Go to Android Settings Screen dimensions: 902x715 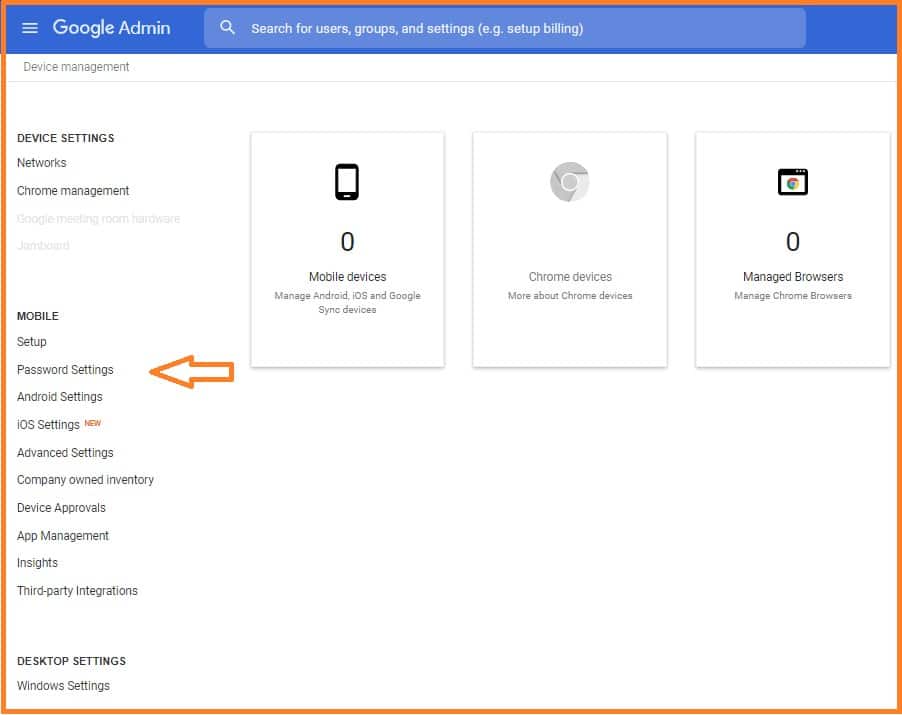pyautogui.click(x=60, y=397)
